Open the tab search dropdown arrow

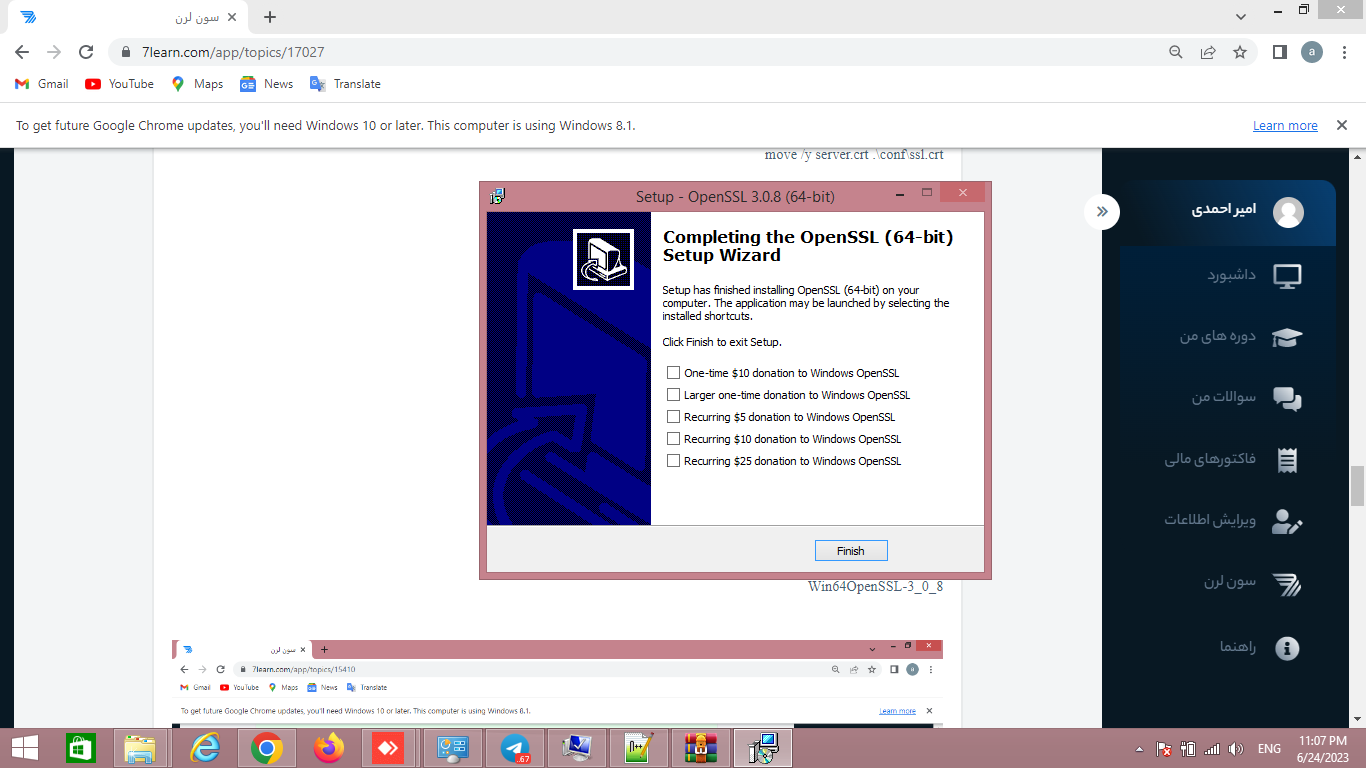pyautogui.click(x=1241, y=17)
